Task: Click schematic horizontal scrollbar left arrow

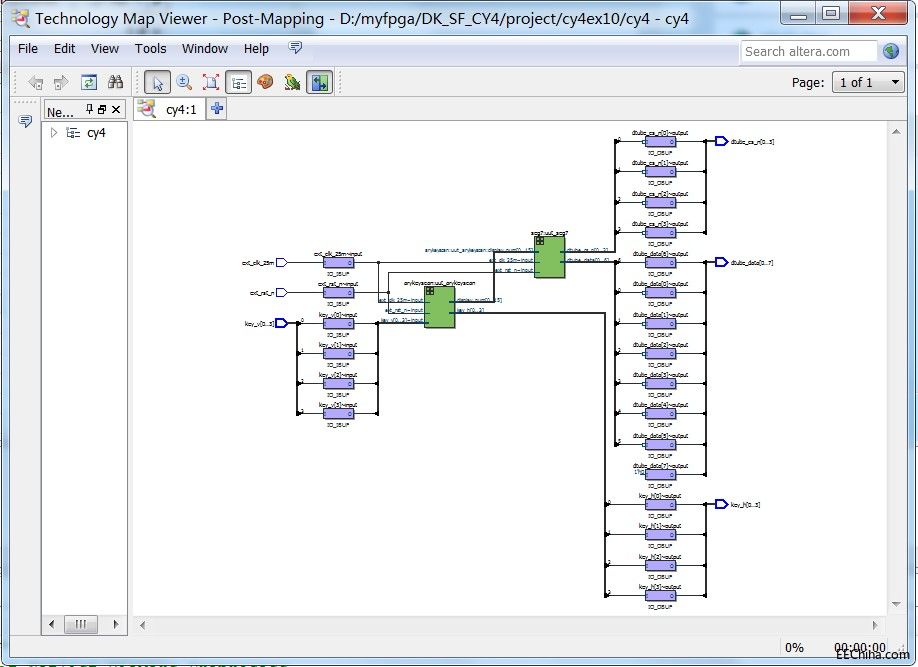Action: click(x=142, y=625)
